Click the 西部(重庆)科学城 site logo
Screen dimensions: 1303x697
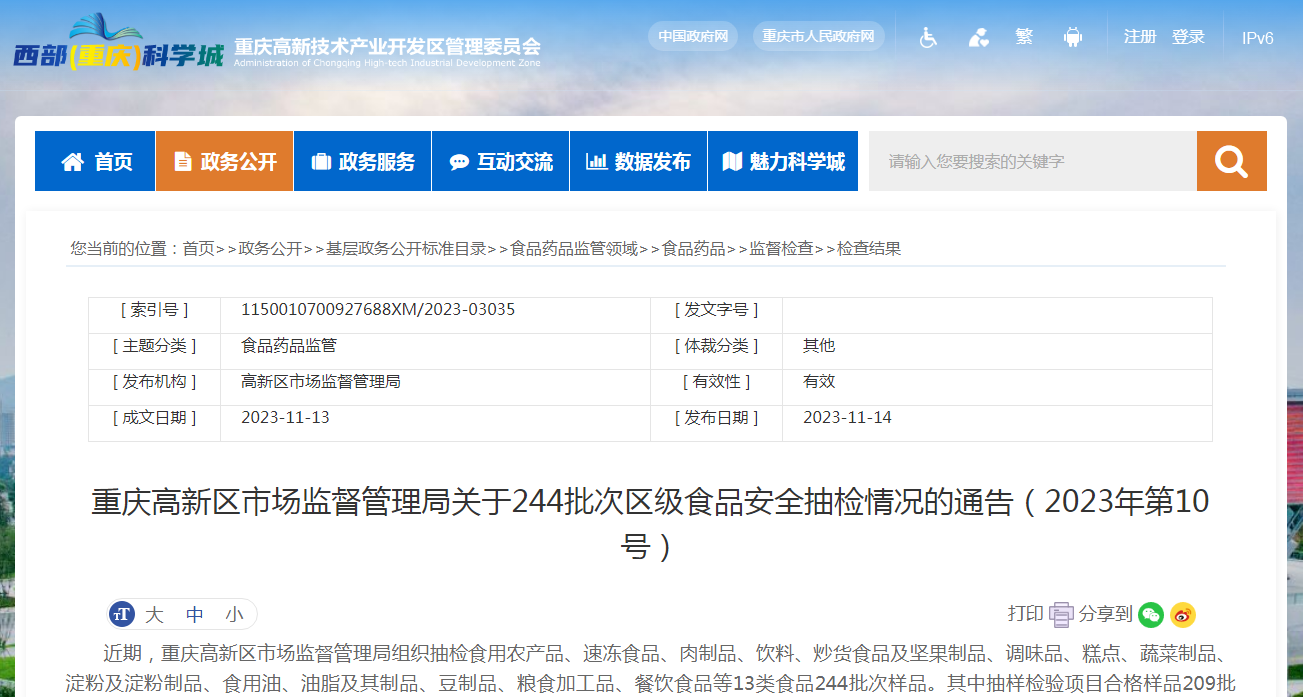coord(118,43)
